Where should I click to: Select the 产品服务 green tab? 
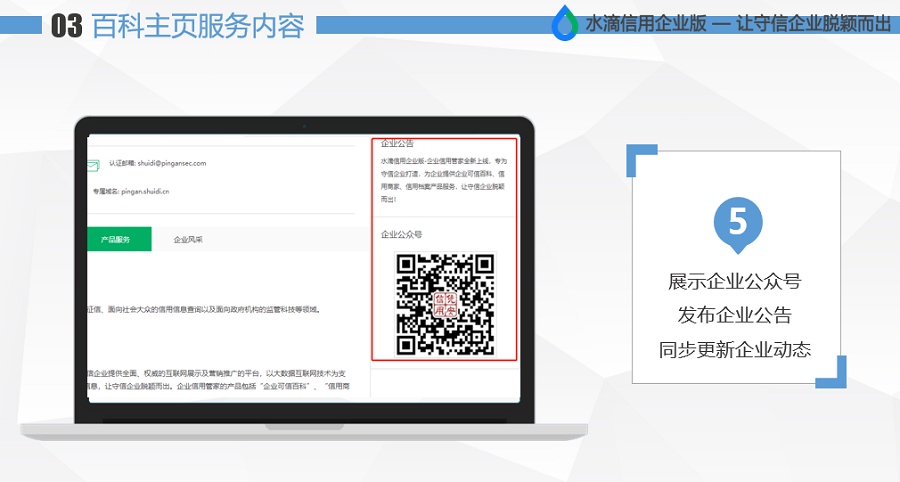(119, 239)
